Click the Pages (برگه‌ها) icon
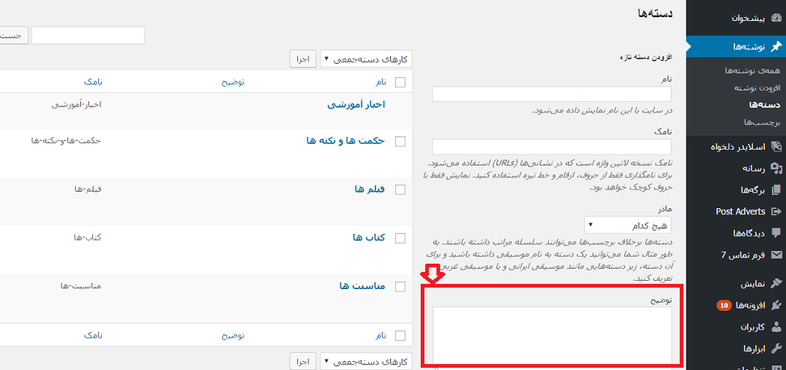The width and height of the screenshot is (786, 370). pos(776,190)
